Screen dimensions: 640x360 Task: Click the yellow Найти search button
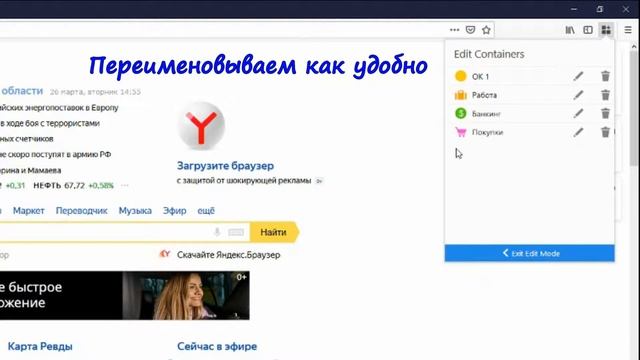point(274,232)
